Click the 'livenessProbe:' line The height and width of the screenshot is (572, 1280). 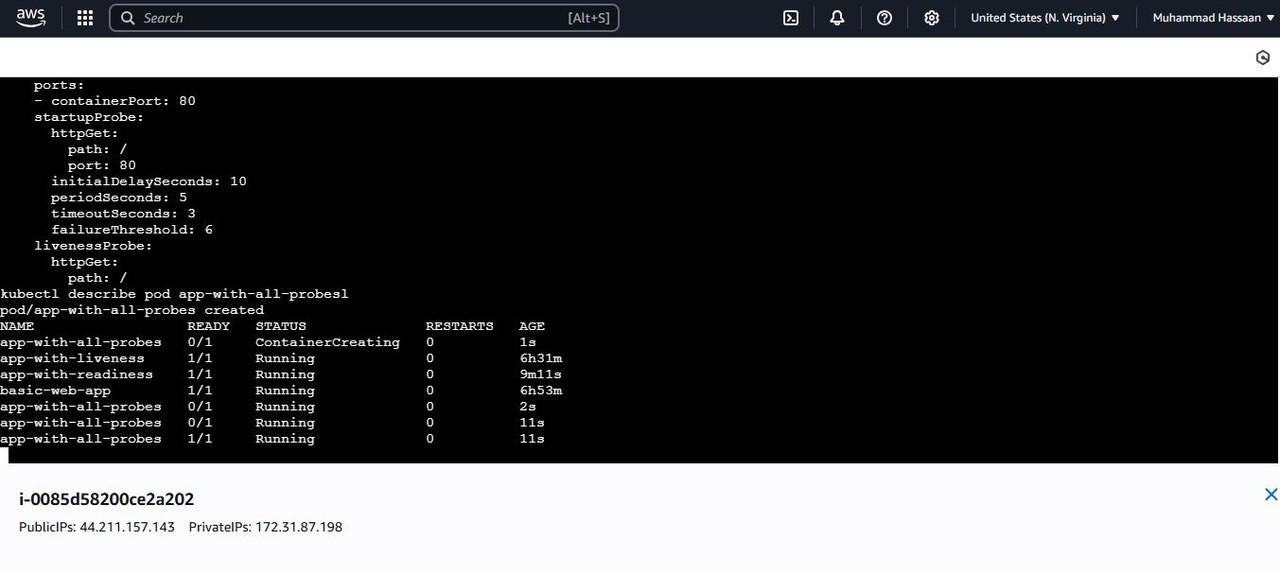pyautogui.click(x=93, y=245)
